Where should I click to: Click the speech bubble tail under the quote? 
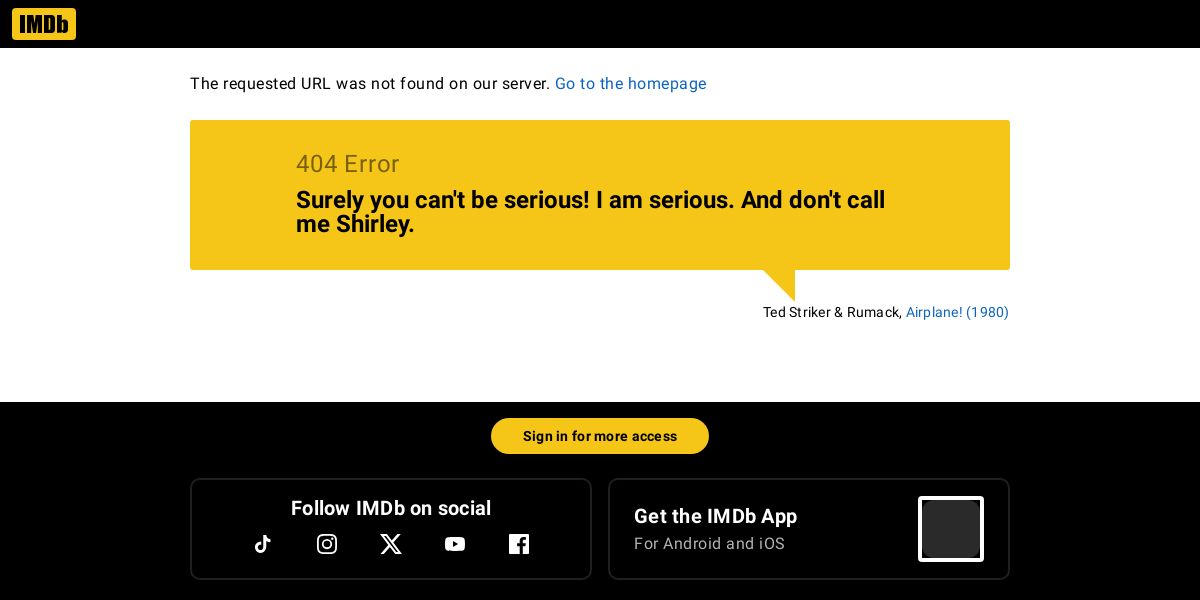pyautogui.click(x=783, y=282)
